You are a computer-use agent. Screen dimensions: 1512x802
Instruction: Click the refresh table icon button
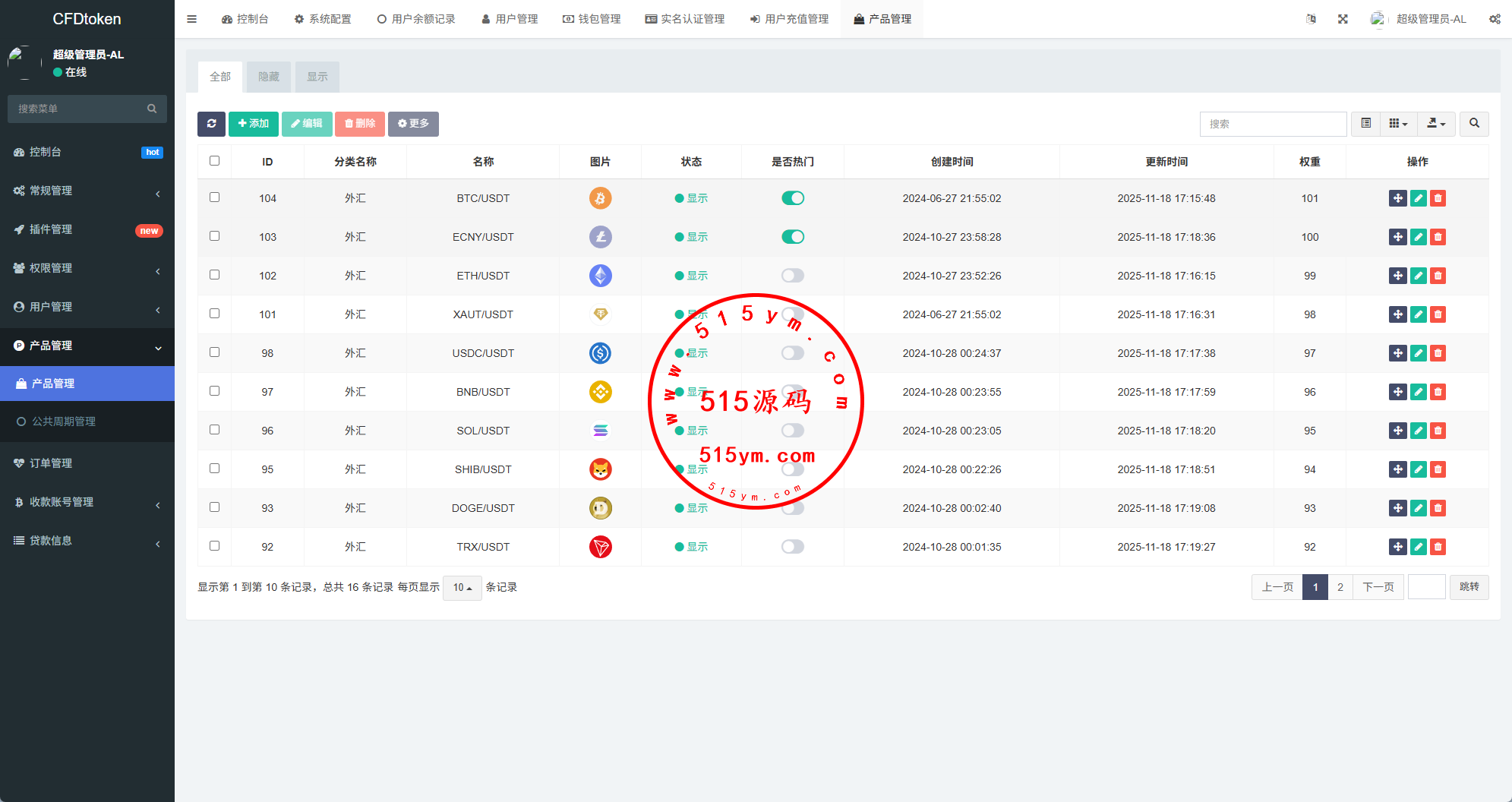[211, 124]
